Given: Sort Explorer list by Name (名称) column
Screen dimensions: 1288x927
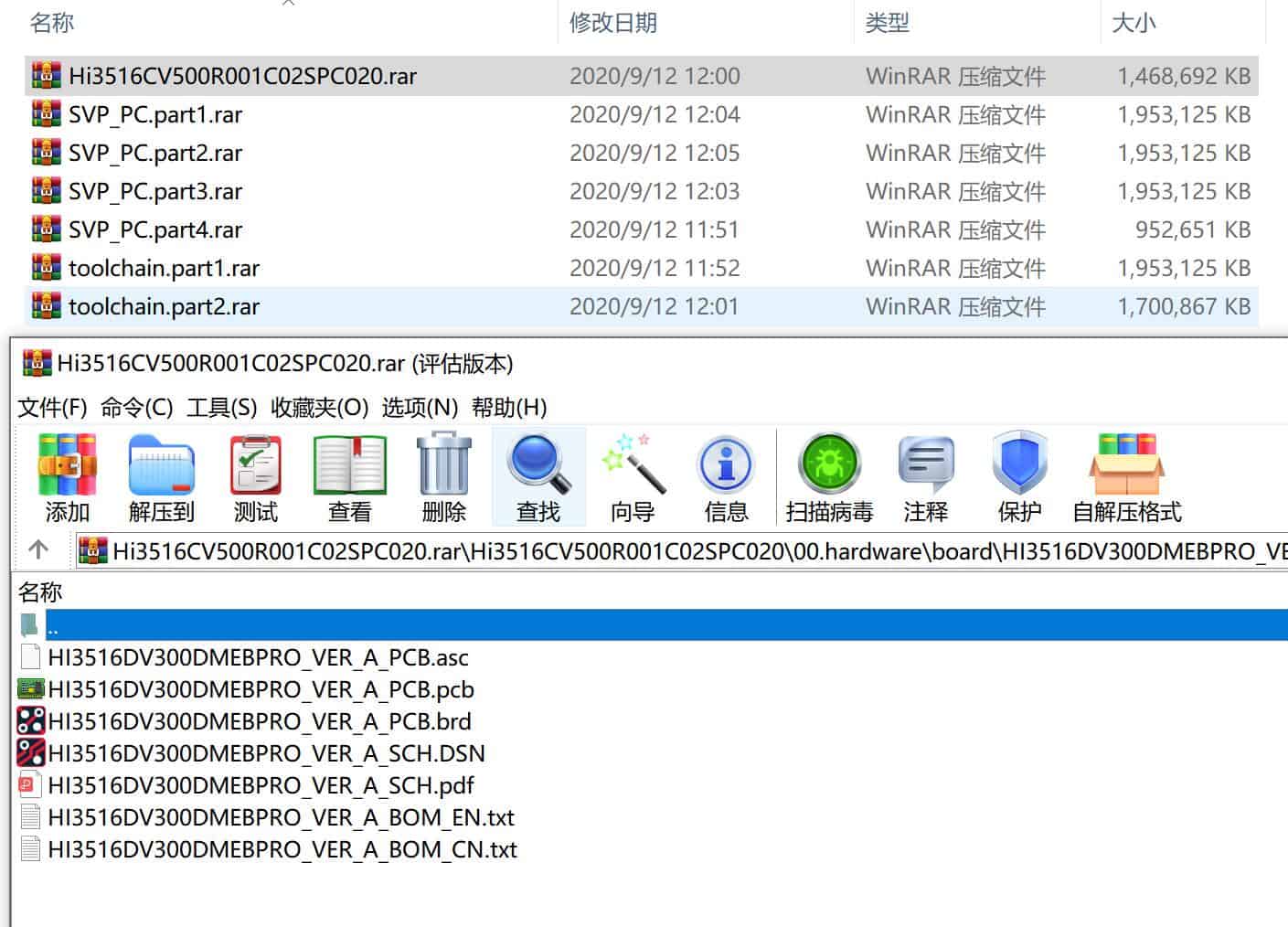Looking at the screenshot, I should (51, 23).
